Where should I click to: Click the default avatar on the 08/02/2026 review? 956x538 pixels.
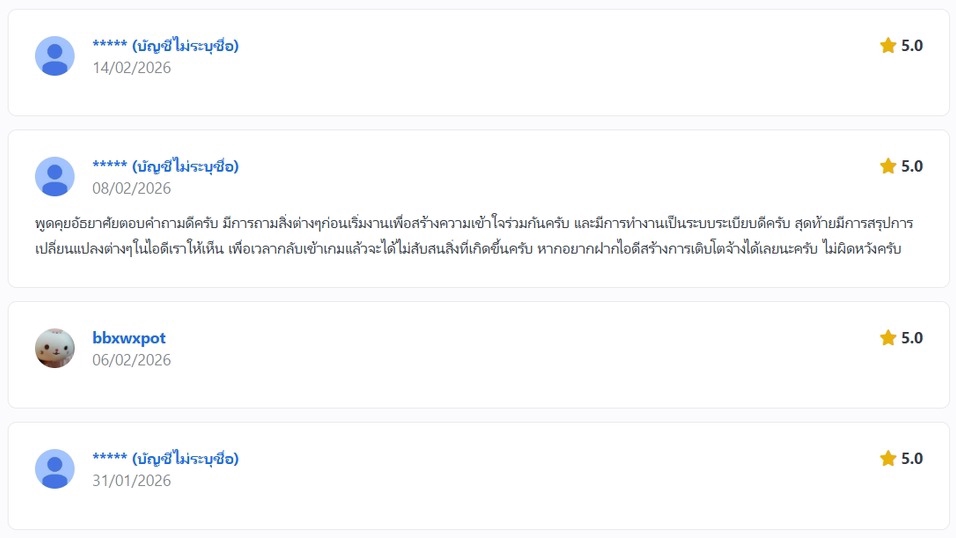[x=55, y=177]
